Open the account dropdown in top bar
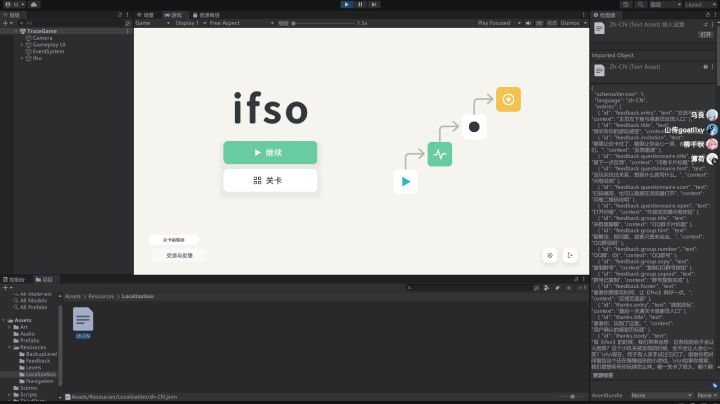720x404 pixels. tap(15, 4)
